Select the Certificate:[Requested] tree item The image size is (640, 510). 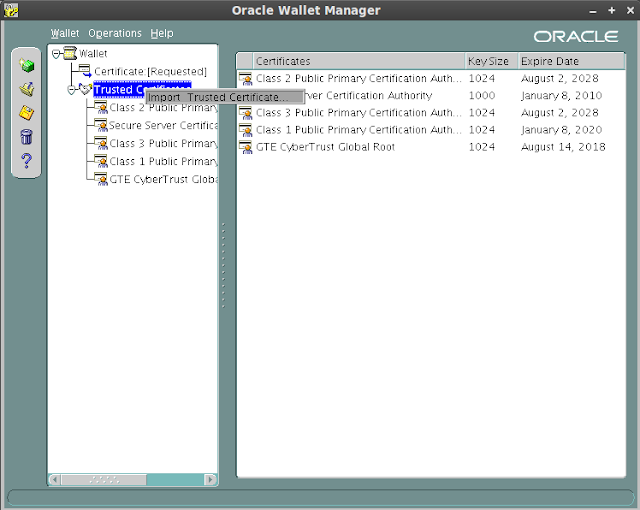(x=150, y=71)
